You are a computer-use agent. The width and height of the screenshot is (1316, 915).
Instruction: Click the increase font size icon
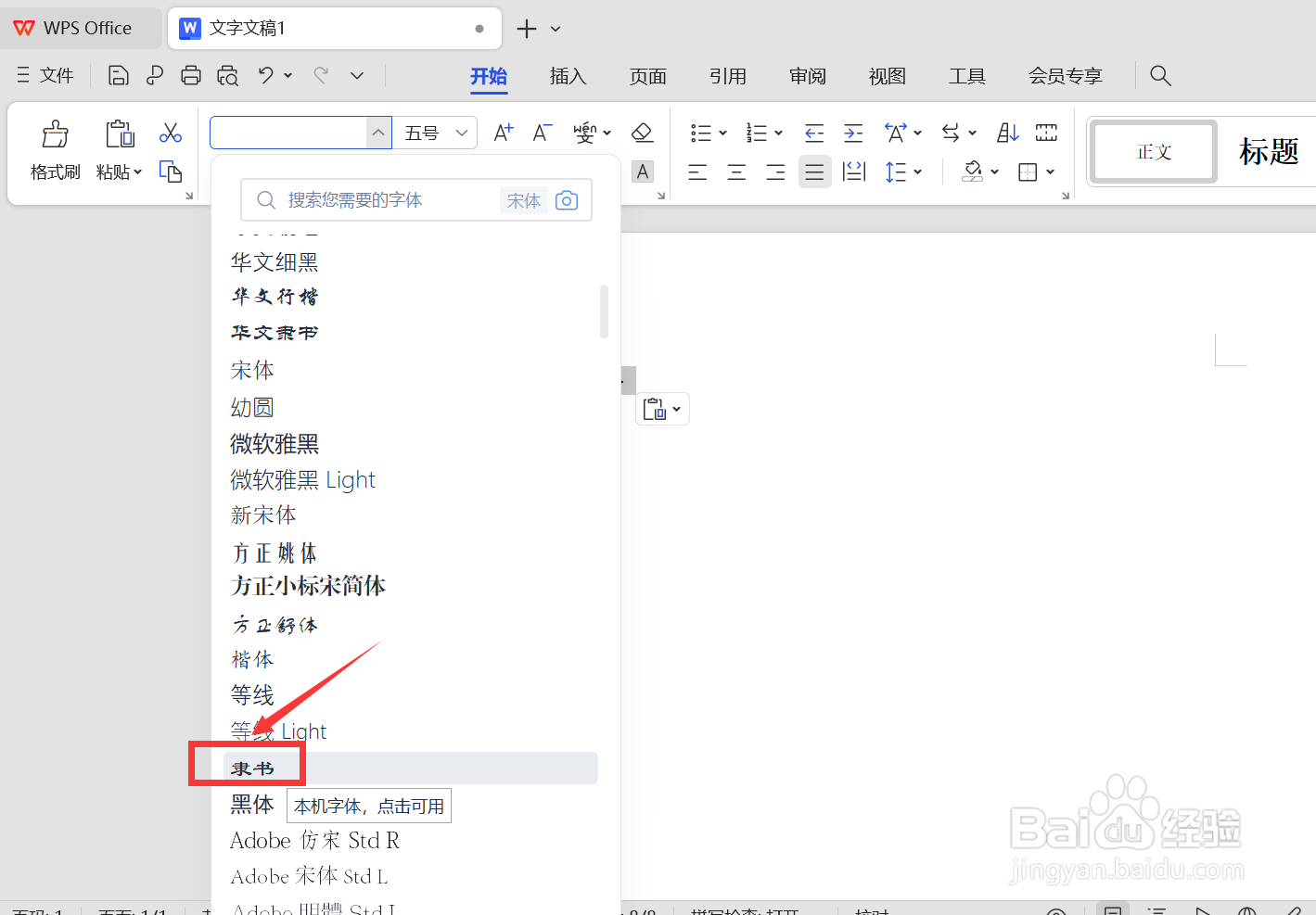point(502,133)
